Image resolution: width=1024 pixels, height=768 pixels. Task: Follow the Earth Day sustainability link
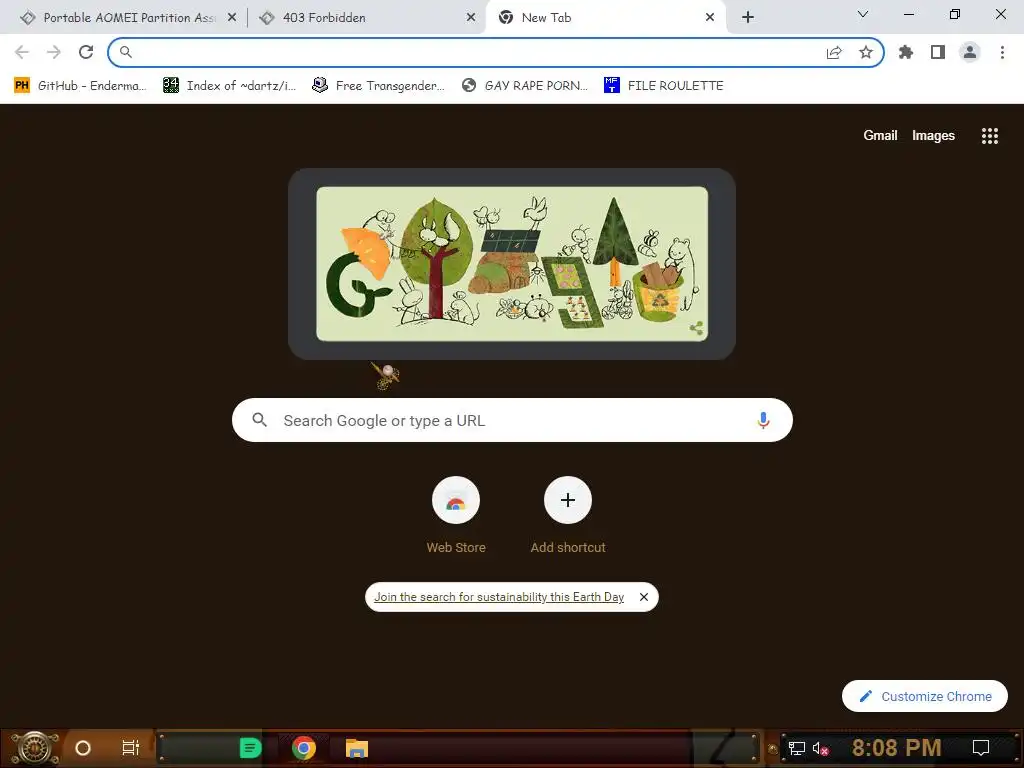[x=499, y=597]
